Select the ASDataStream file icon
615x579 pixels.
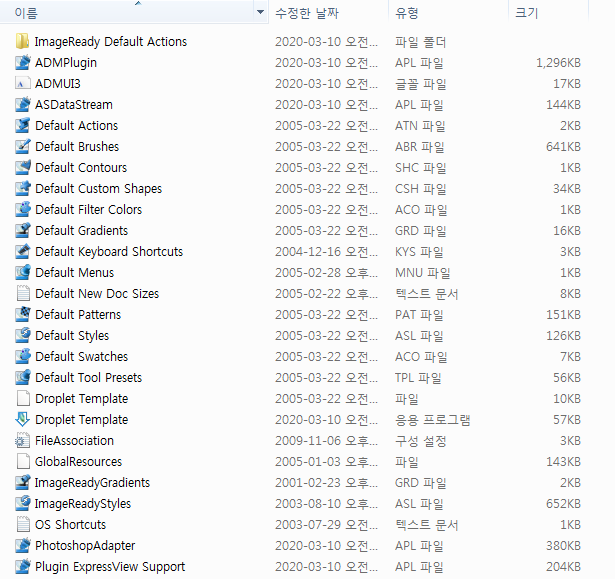click(x=23, y=104)
